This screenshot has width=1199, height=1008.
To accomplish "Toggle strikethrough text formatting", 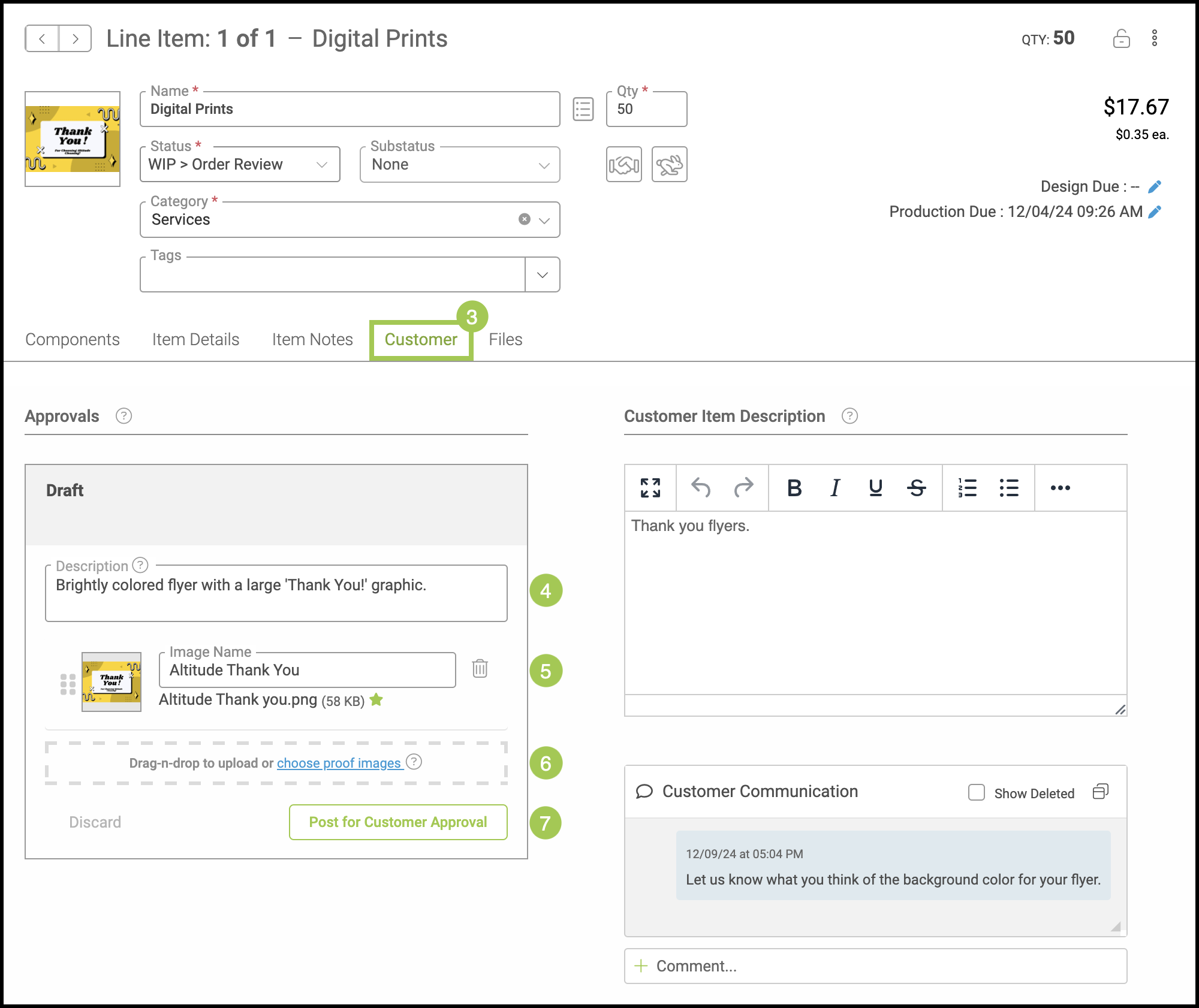I will click(x=916, y=488).
